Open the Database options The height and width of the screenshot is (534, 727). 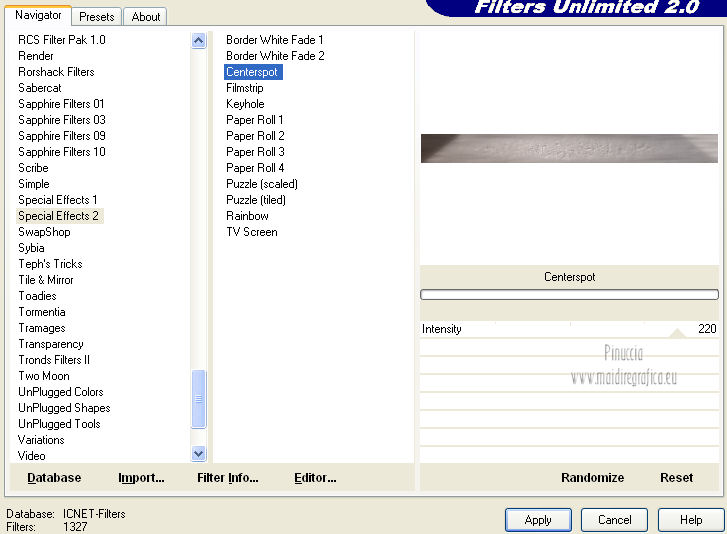click(54, 477)
